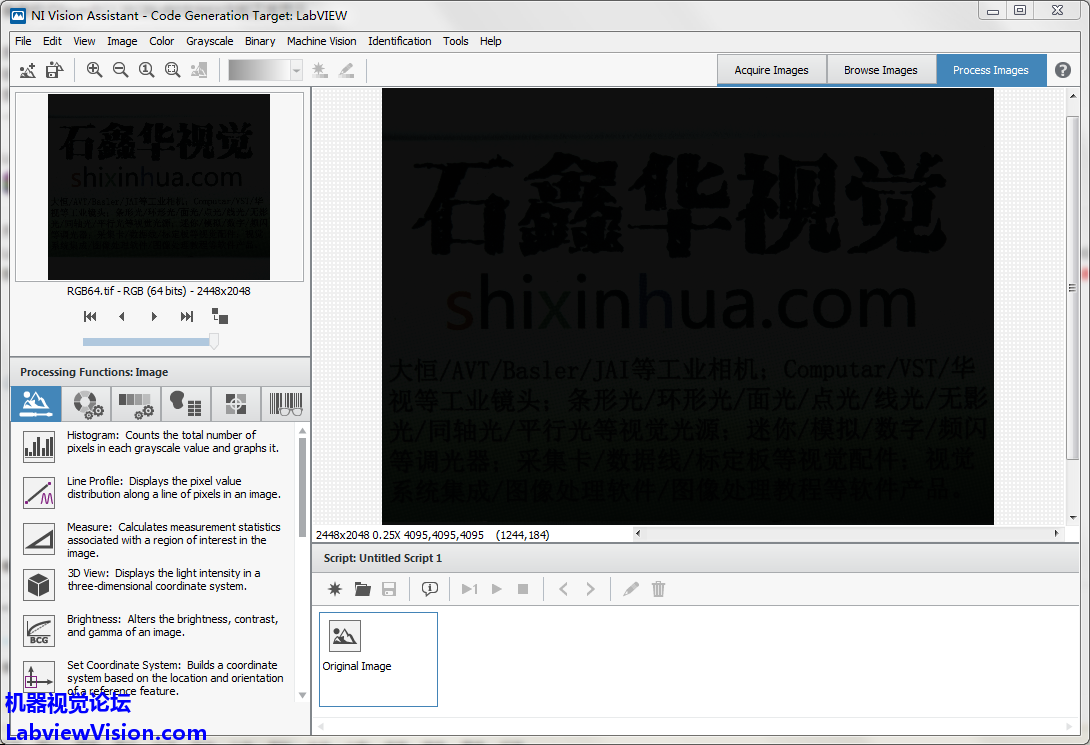Click the image navigation slider handle
The height and width of the screenshot is (745, 1090).
212,341
